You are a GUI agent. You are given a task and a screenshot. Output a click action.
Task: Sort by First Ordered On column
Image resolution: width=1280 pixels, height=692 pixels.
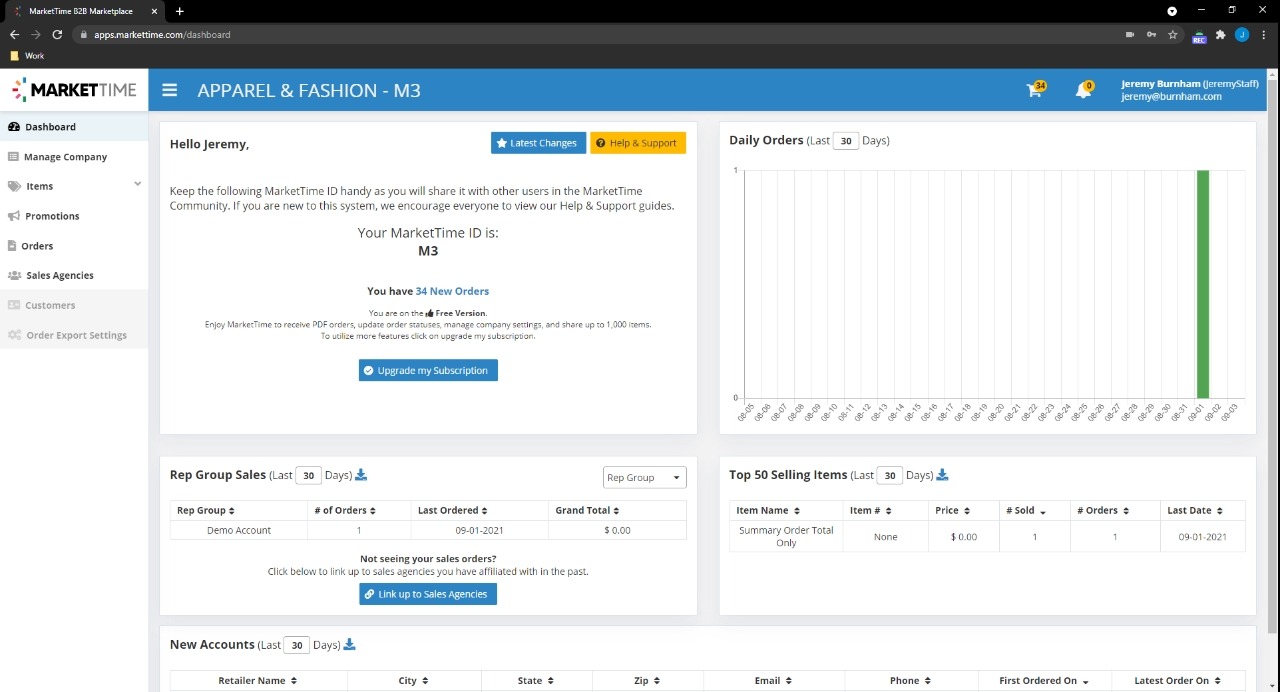[x=1044, y=681]
